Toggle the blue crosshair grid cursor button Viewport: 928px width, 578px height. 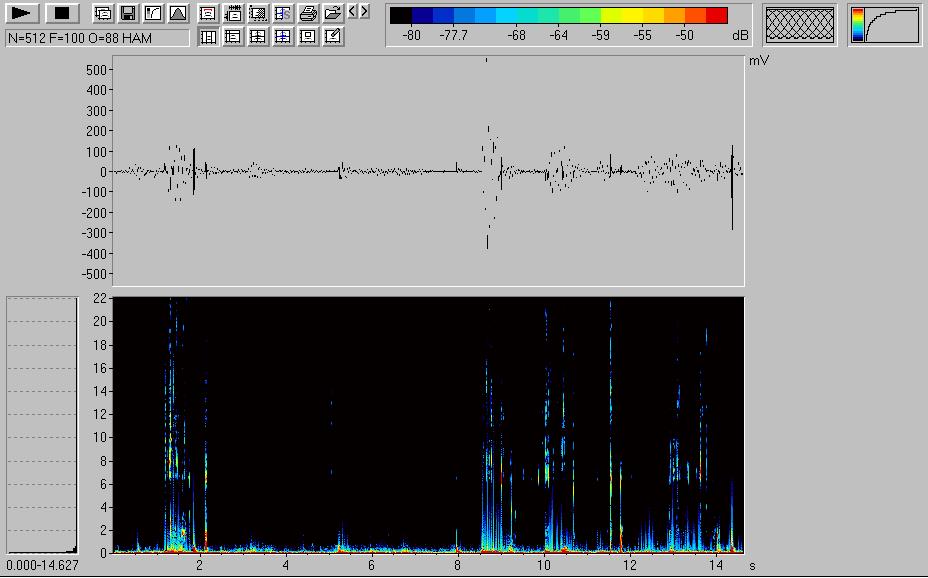click(283, 37)
